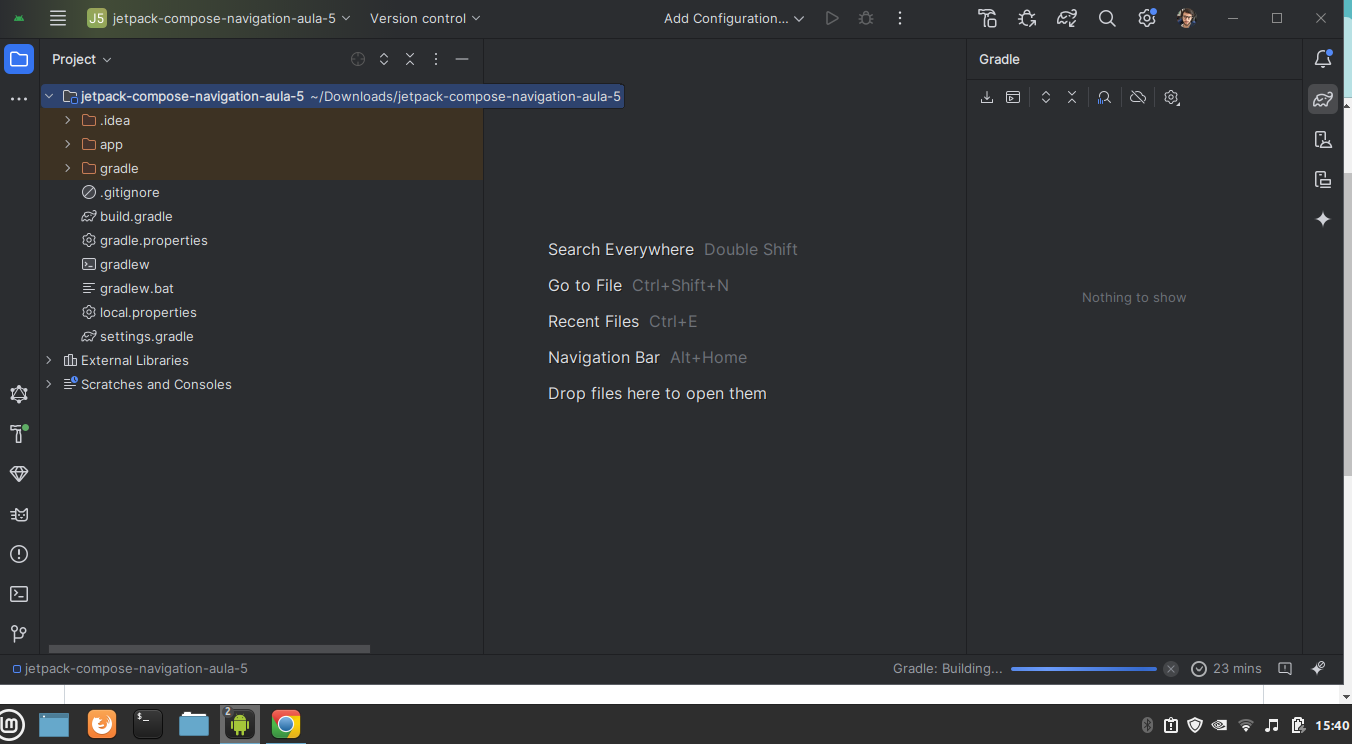Open App Quality Insights diamond icon

pos(19,474)
